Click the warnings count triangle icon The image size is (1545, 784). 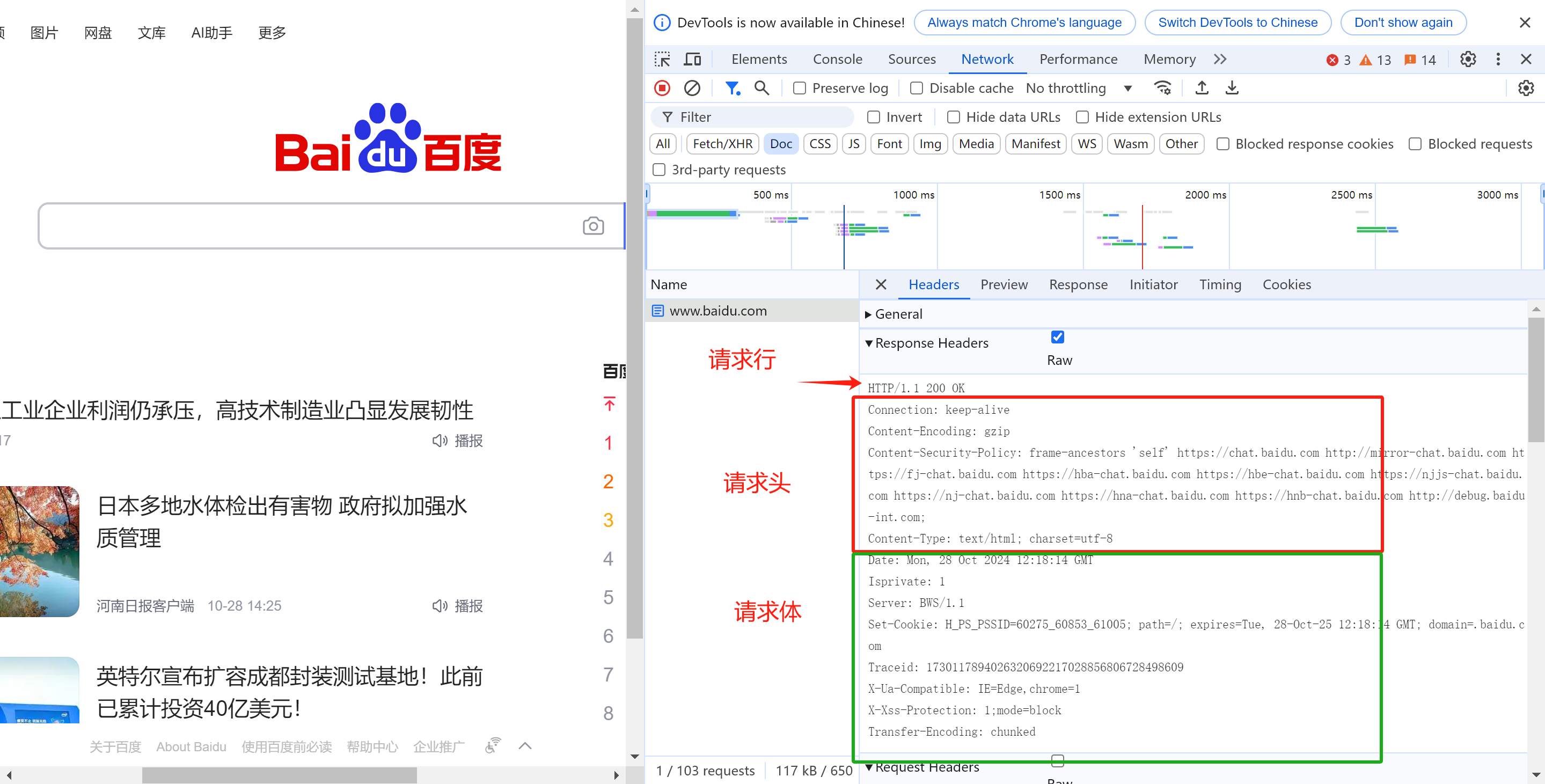click(x=1366, y=60)
